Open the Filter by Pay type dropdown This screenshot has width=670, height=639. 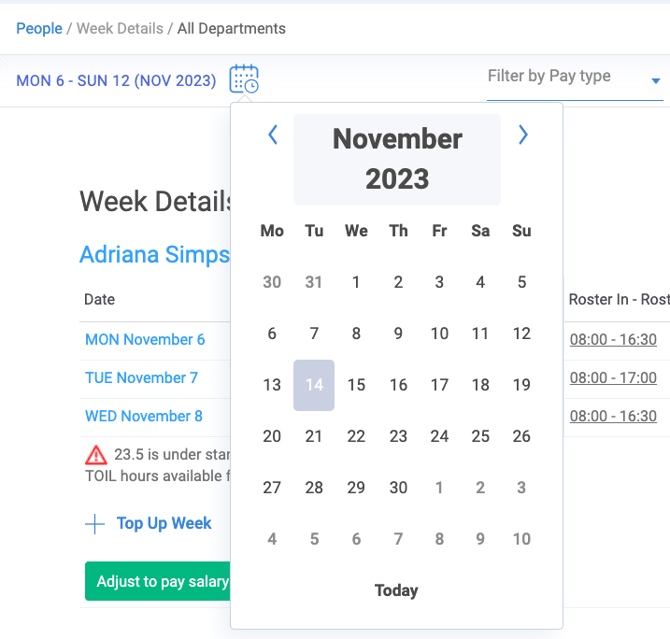[574, 78]
